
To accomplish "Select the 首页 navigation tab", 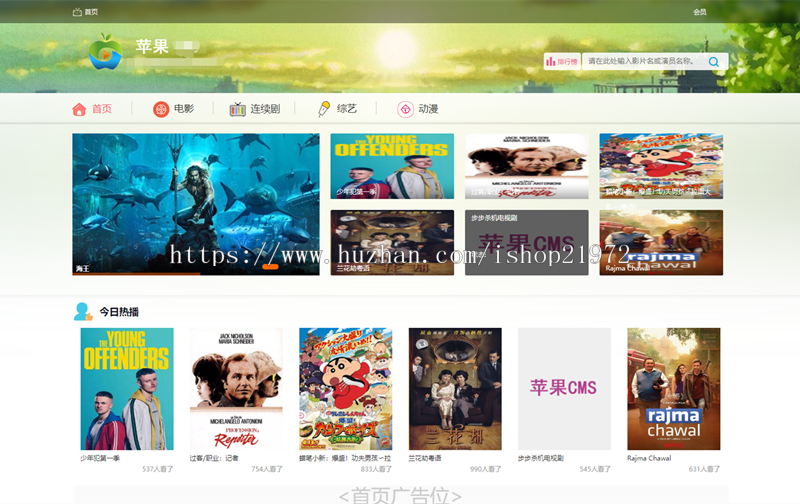I will tap(92, 109).
